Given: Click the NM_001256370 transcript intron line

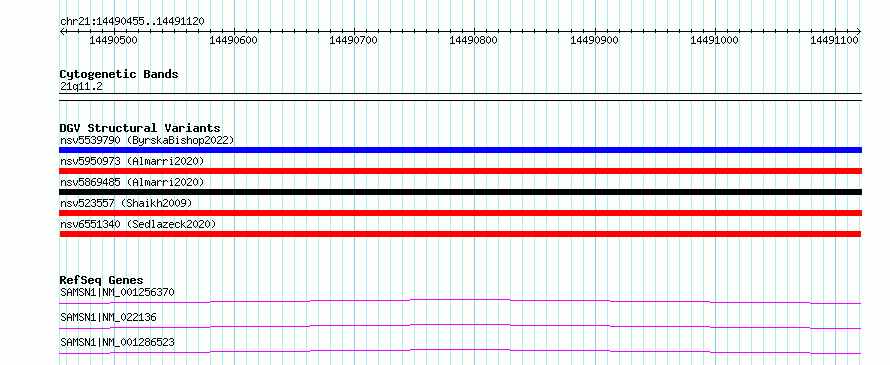Looking at the screenshot, I should 460,301.
